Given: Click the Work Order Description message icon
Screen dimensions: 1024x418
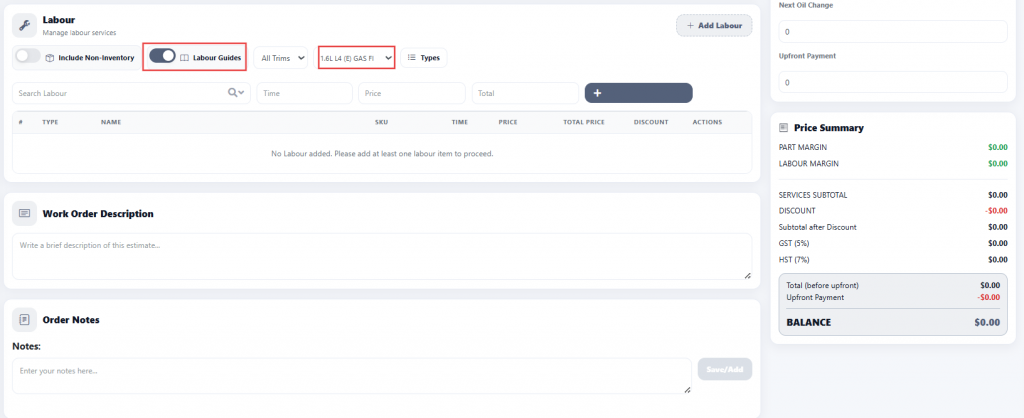Looking at the screenshot, I should pyautogui.click(x=25, y=214).
